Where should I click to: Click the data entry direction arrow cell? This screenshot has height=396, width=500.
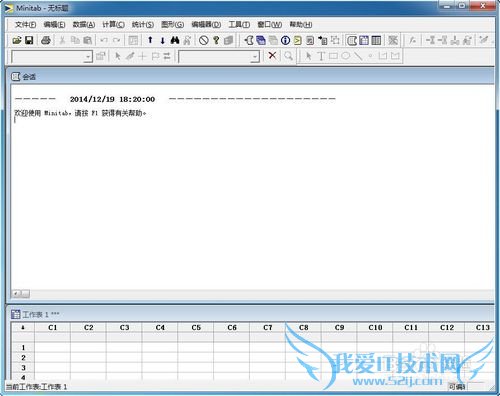(x=23, y=328)
